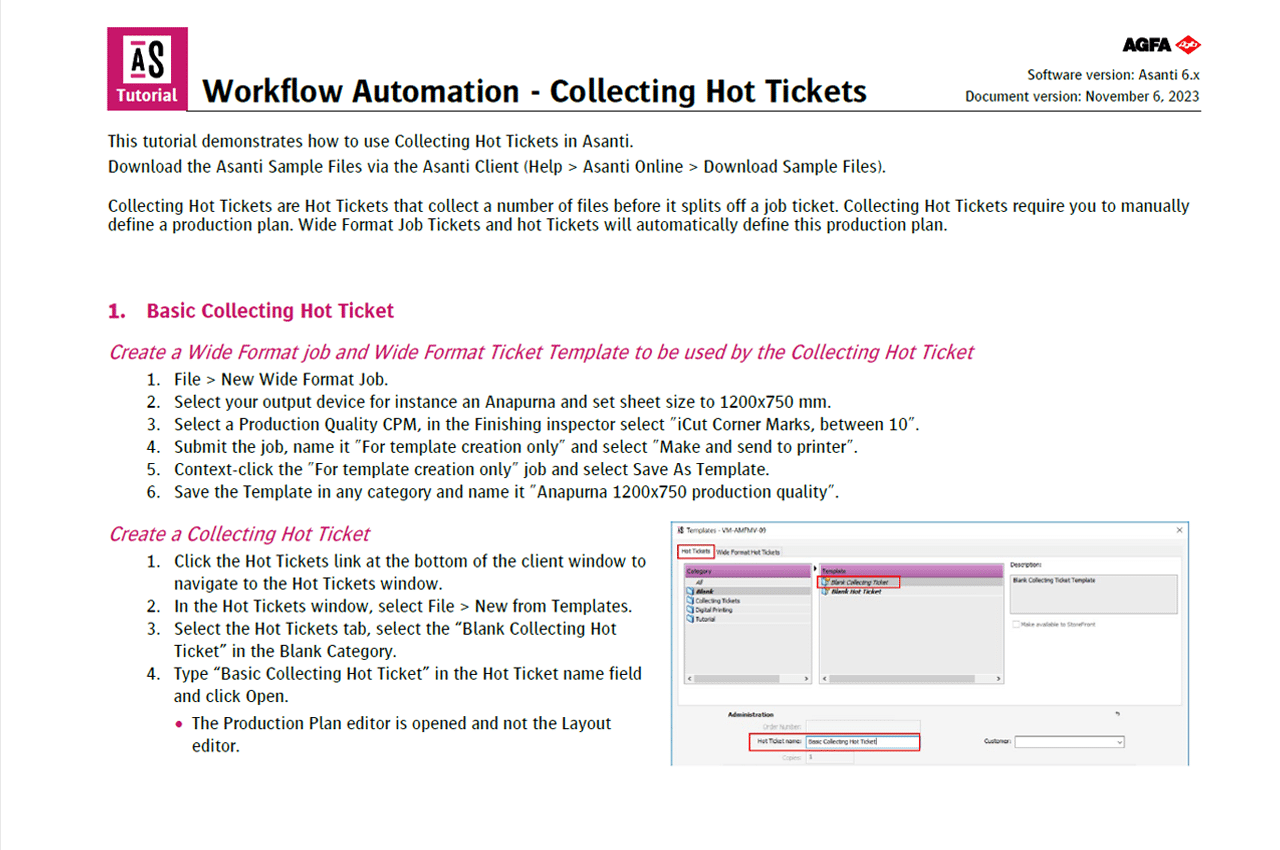Viewport: 1280px width, 850px height.
Task: Click the File > New Wide Format Job step
Action: [x=281, y=380]
